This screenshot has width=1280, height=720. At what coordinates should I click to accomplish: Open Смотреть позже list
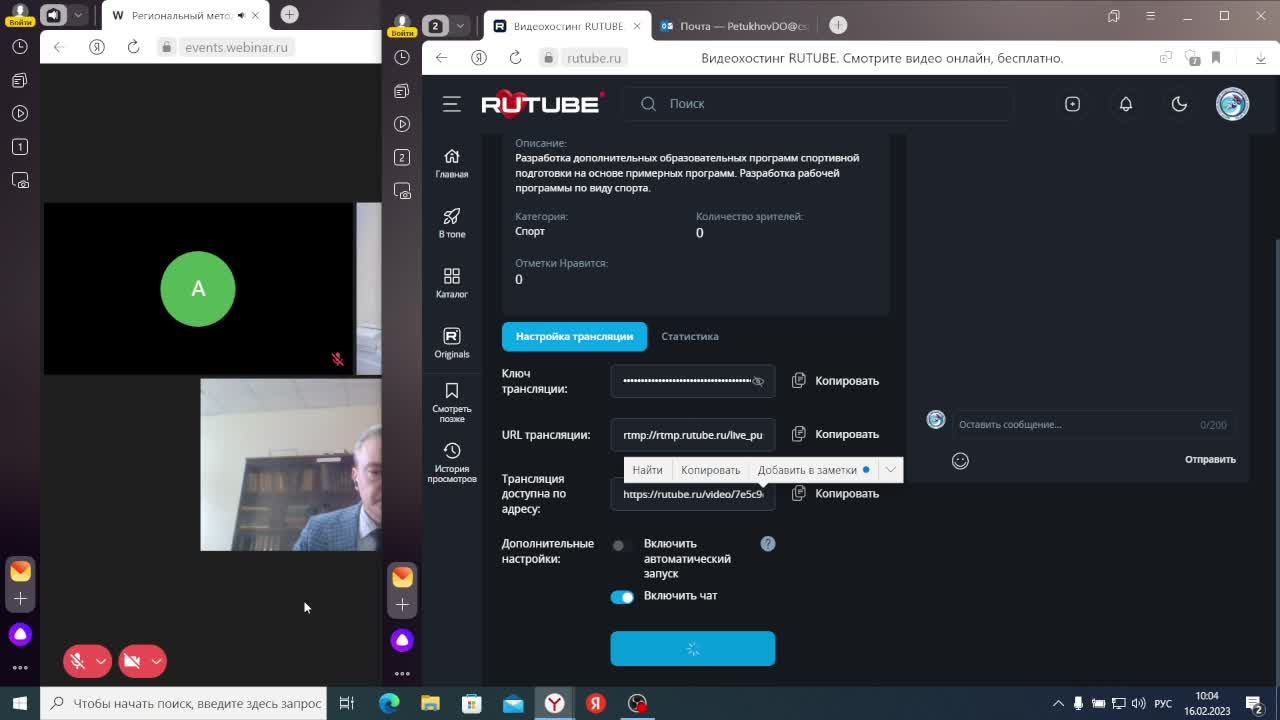(452, 402)
